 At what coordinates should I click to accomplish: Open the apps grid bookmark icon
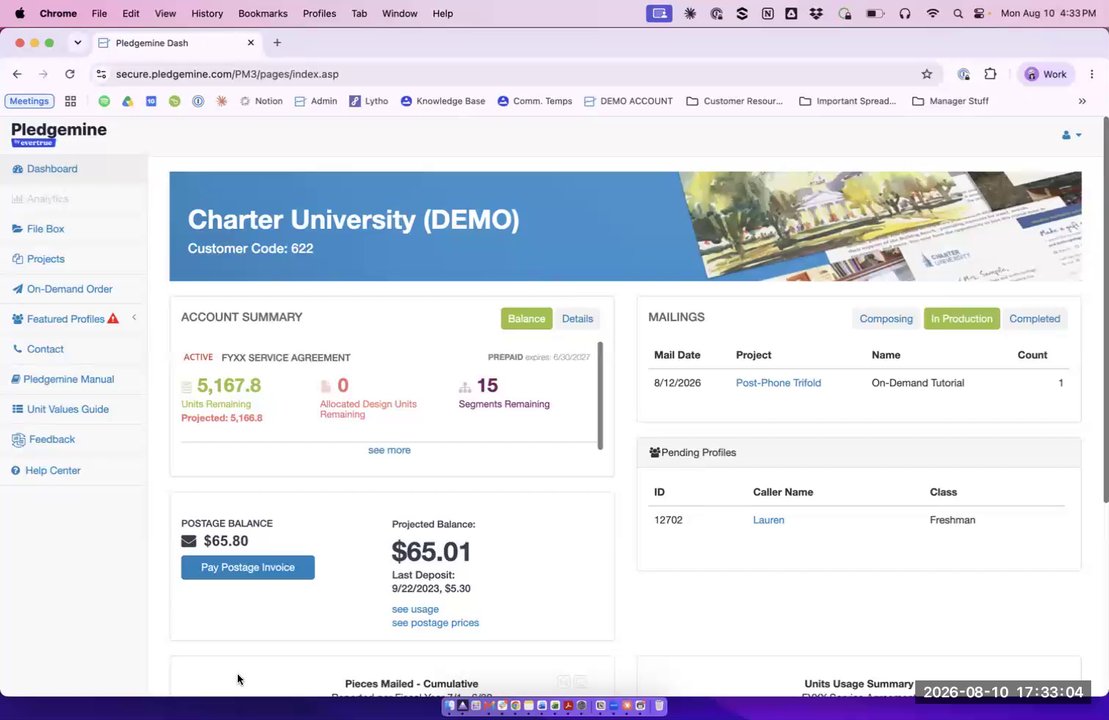click(x=70, y=101)
